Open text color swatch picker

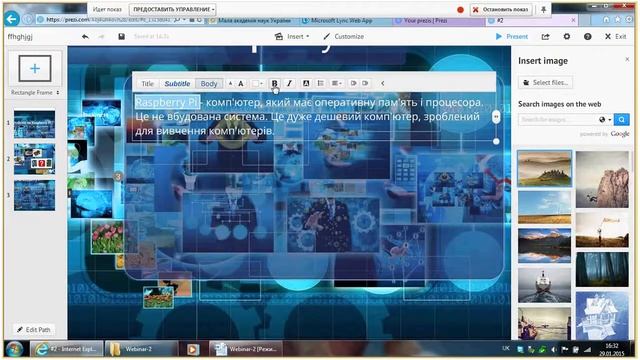(257, 84)
